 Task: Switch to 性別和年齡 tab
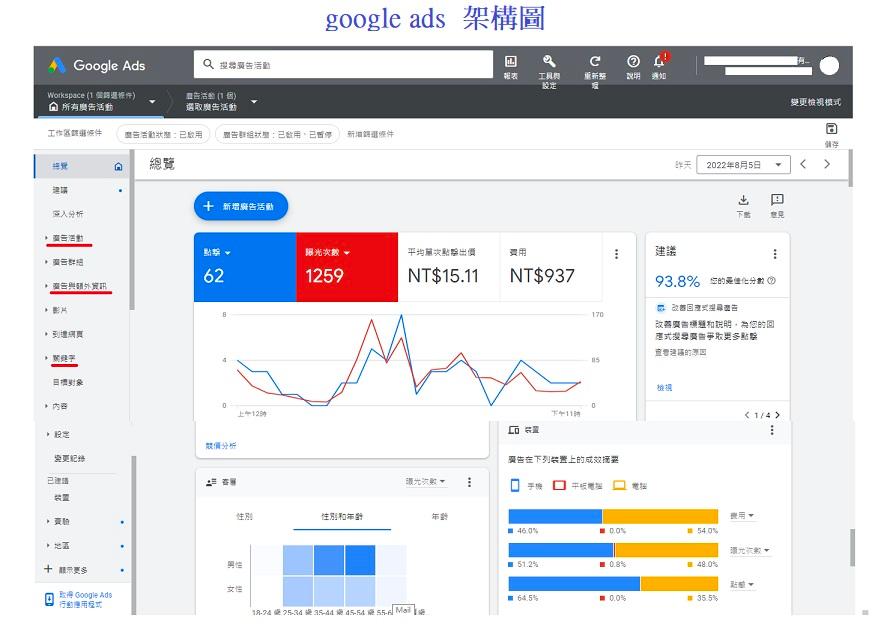(x=342, y=516)
